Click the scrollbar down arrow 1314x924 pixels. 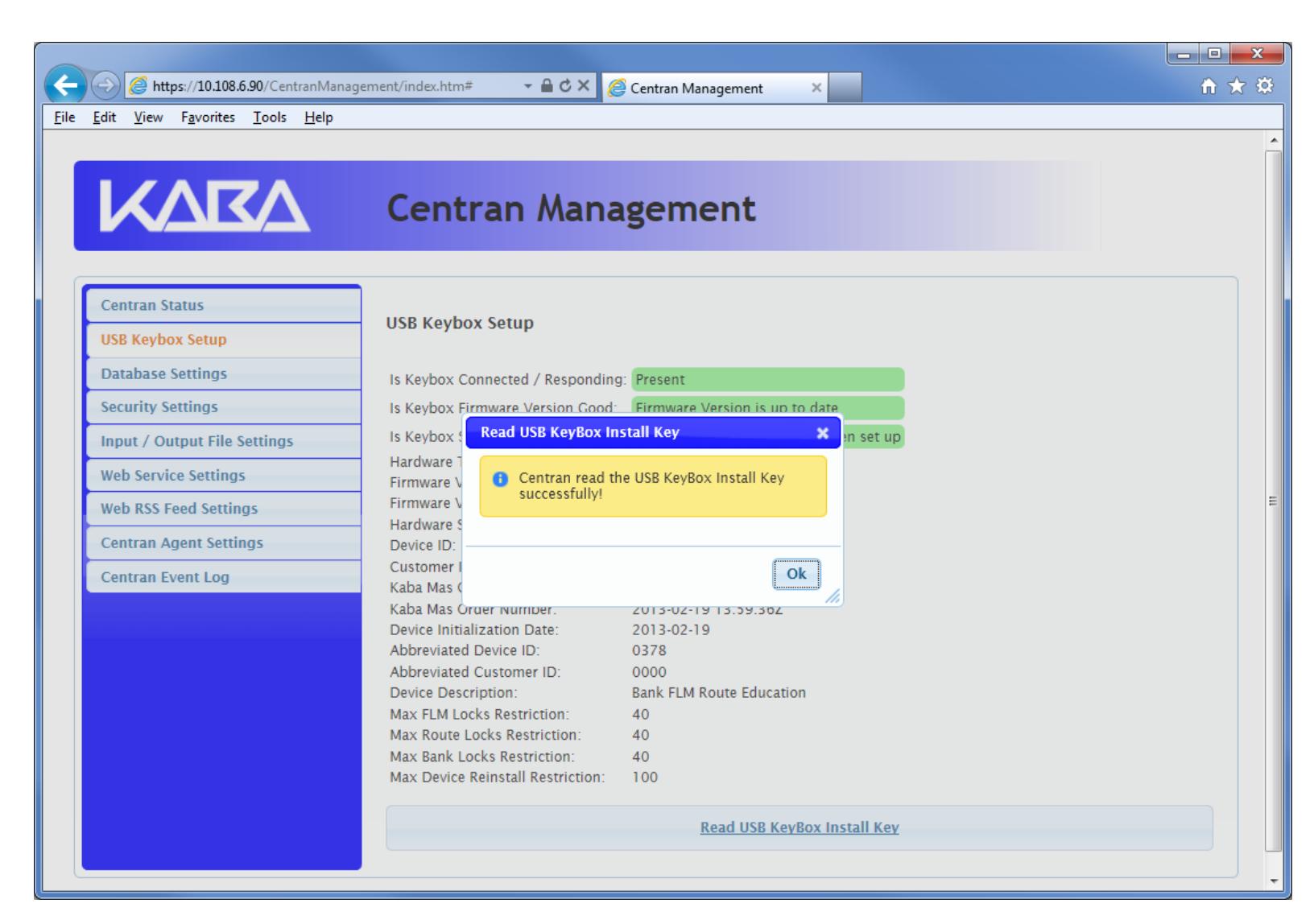(x=1273, y=881)
